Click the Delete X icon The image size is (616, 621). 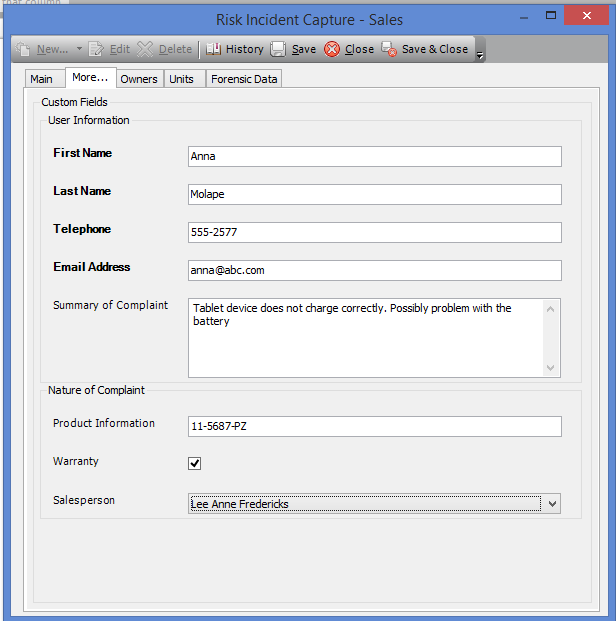(x=145, y=49)
